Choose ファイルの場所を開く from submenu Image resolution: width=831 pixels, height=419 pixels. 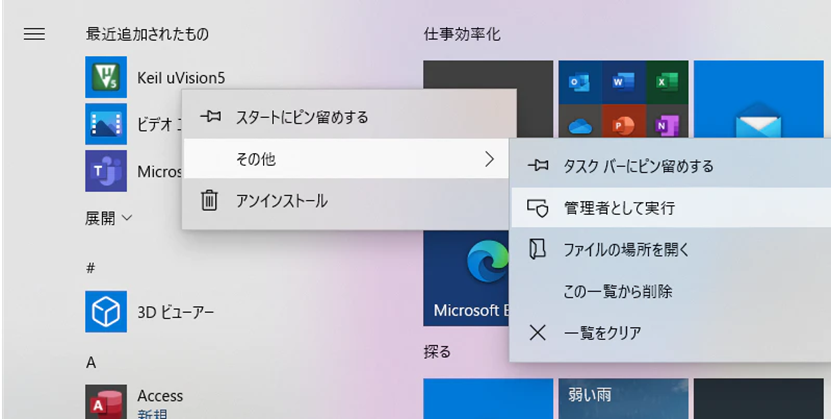(626, 250)
